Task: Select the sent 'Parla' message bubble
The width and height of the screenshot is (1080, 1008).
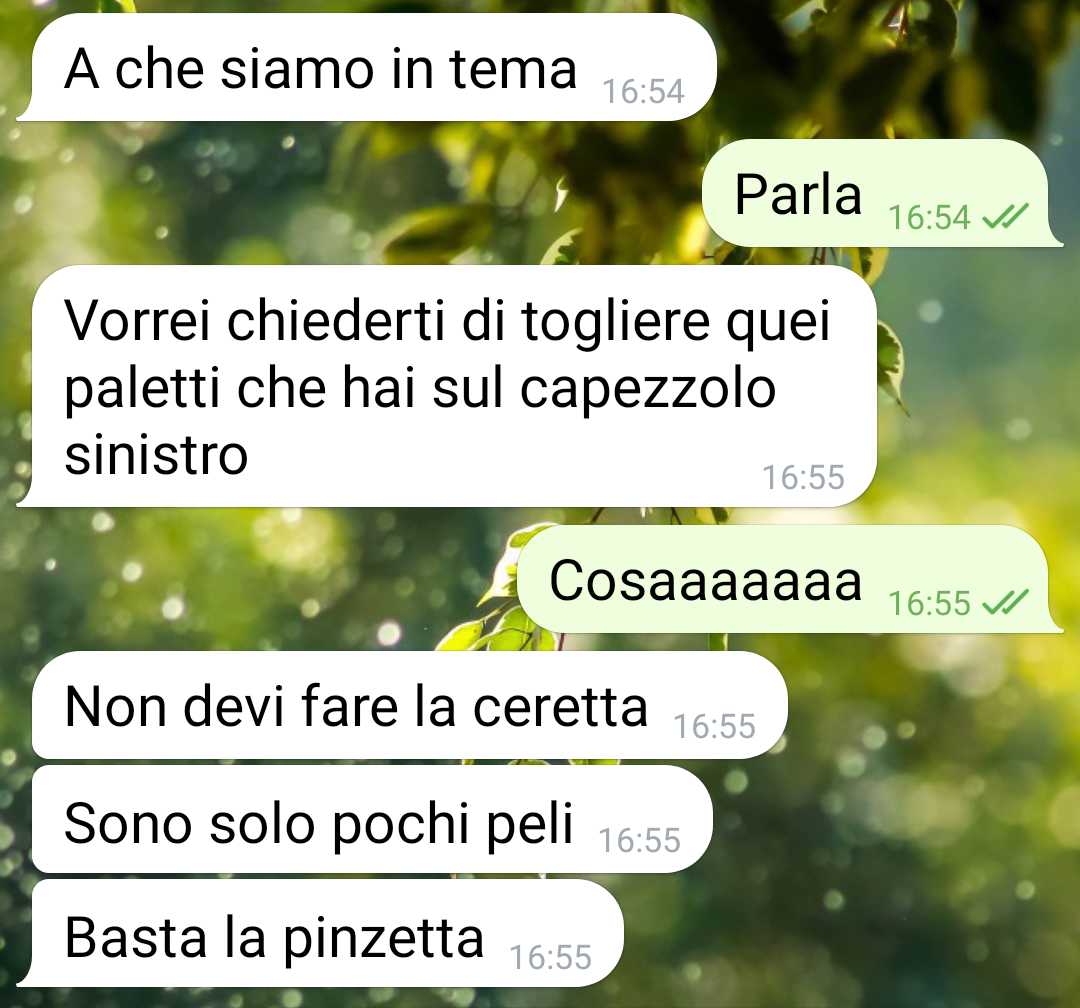Action: (881, 193)
